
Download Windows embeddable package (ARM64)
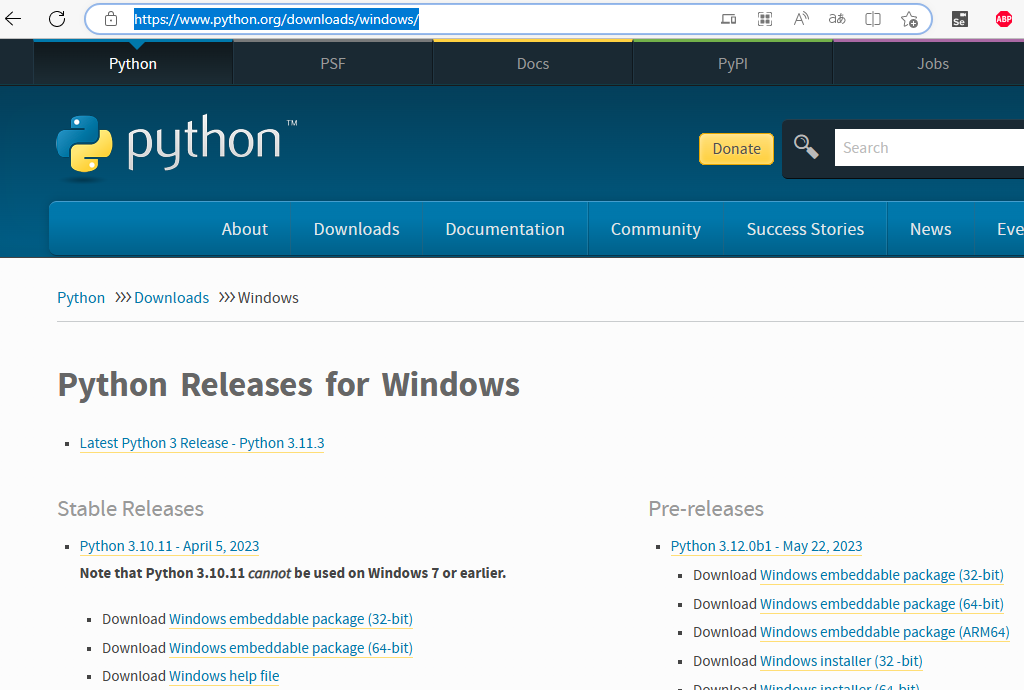click(884, 633)
